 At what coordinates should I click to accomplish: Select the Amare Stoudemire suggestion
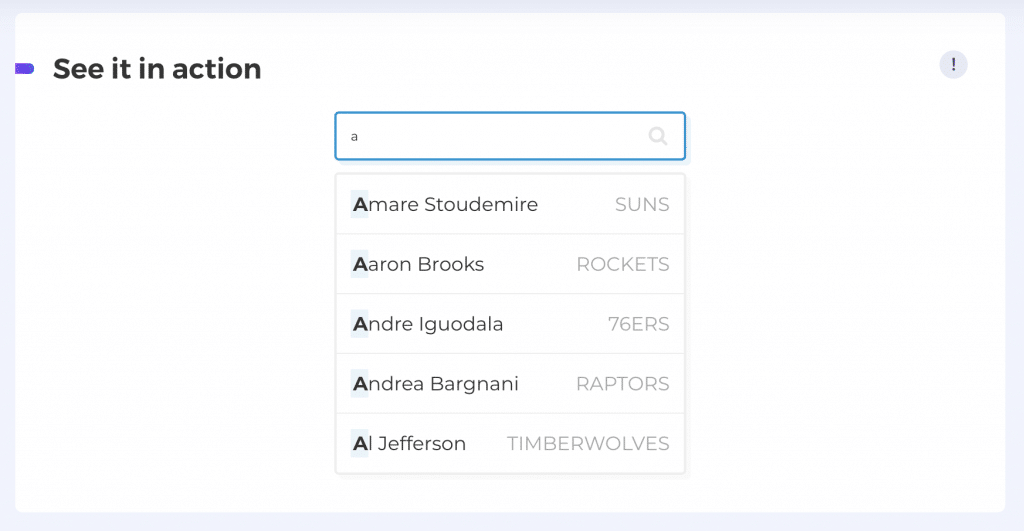pos(510,204)
